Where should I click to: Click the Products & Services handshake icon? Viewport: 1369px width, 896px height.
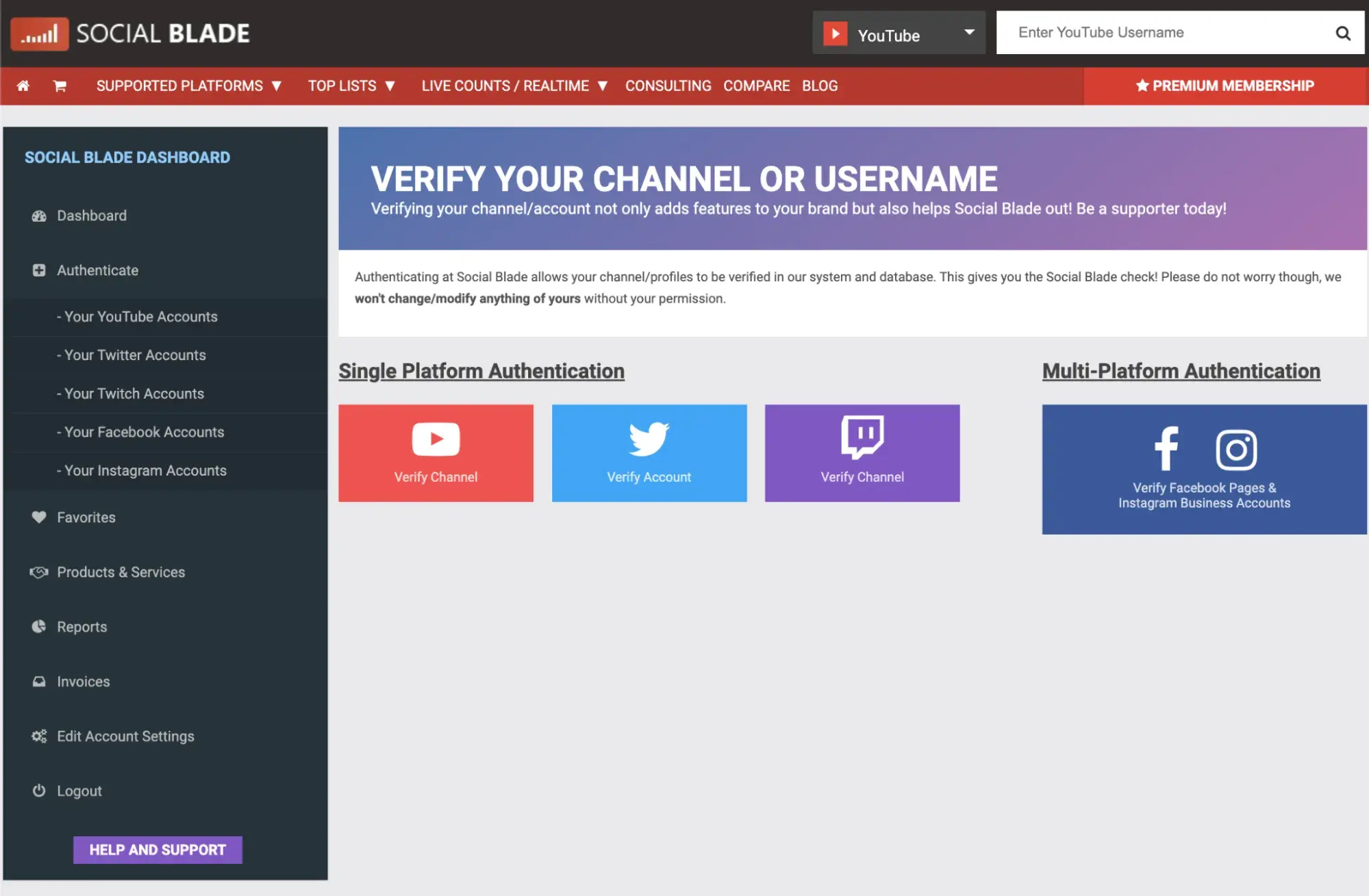(39, 572)
